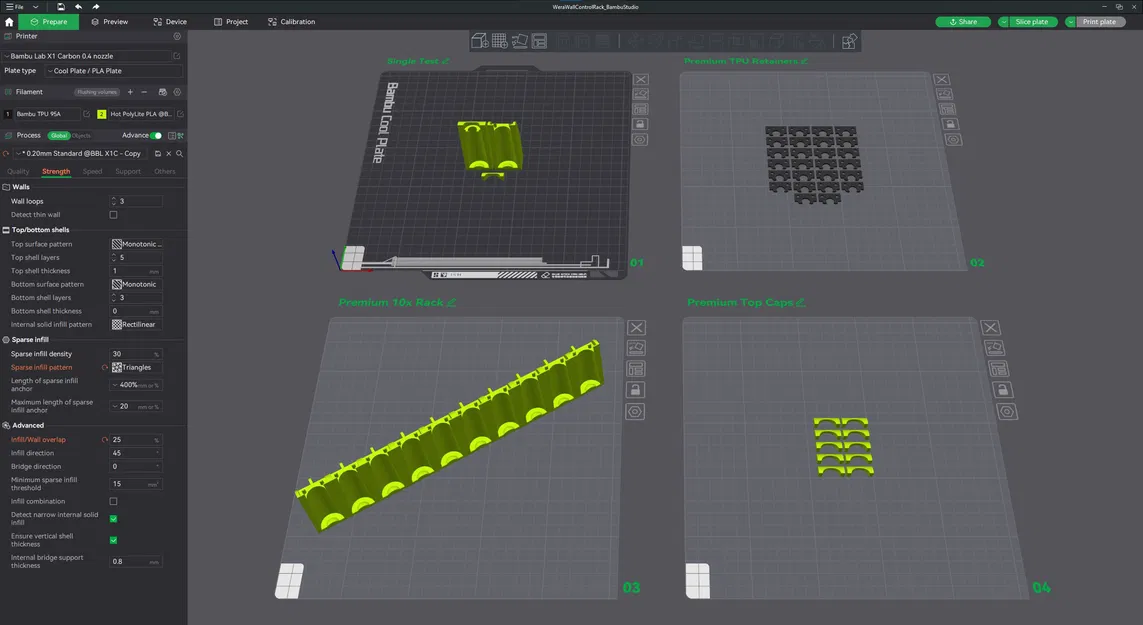
Task: Switch to the Speed settings tab
Action: pos(93,171)
